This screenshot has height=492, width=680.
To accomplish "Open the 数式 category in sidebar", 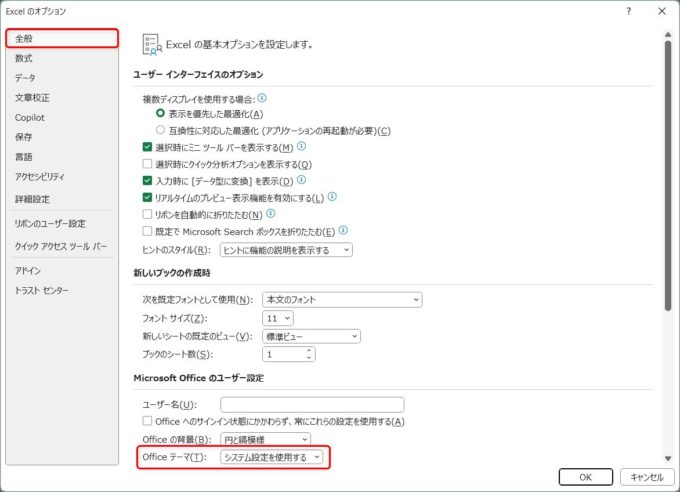I will pyautogui.click(x=24, y=58).
